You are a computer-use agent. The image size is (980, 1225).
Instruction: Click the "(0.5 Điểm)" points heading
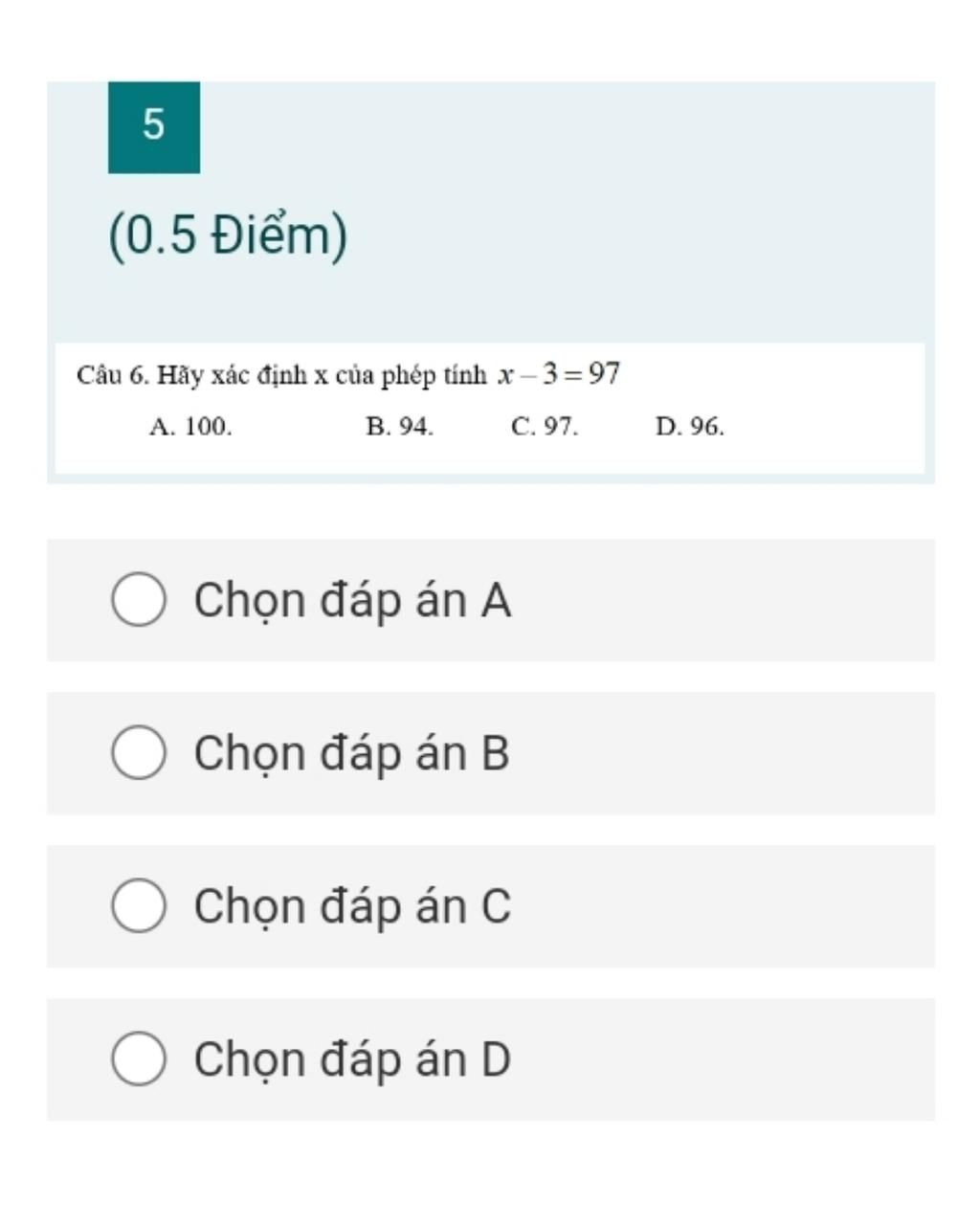228,235
